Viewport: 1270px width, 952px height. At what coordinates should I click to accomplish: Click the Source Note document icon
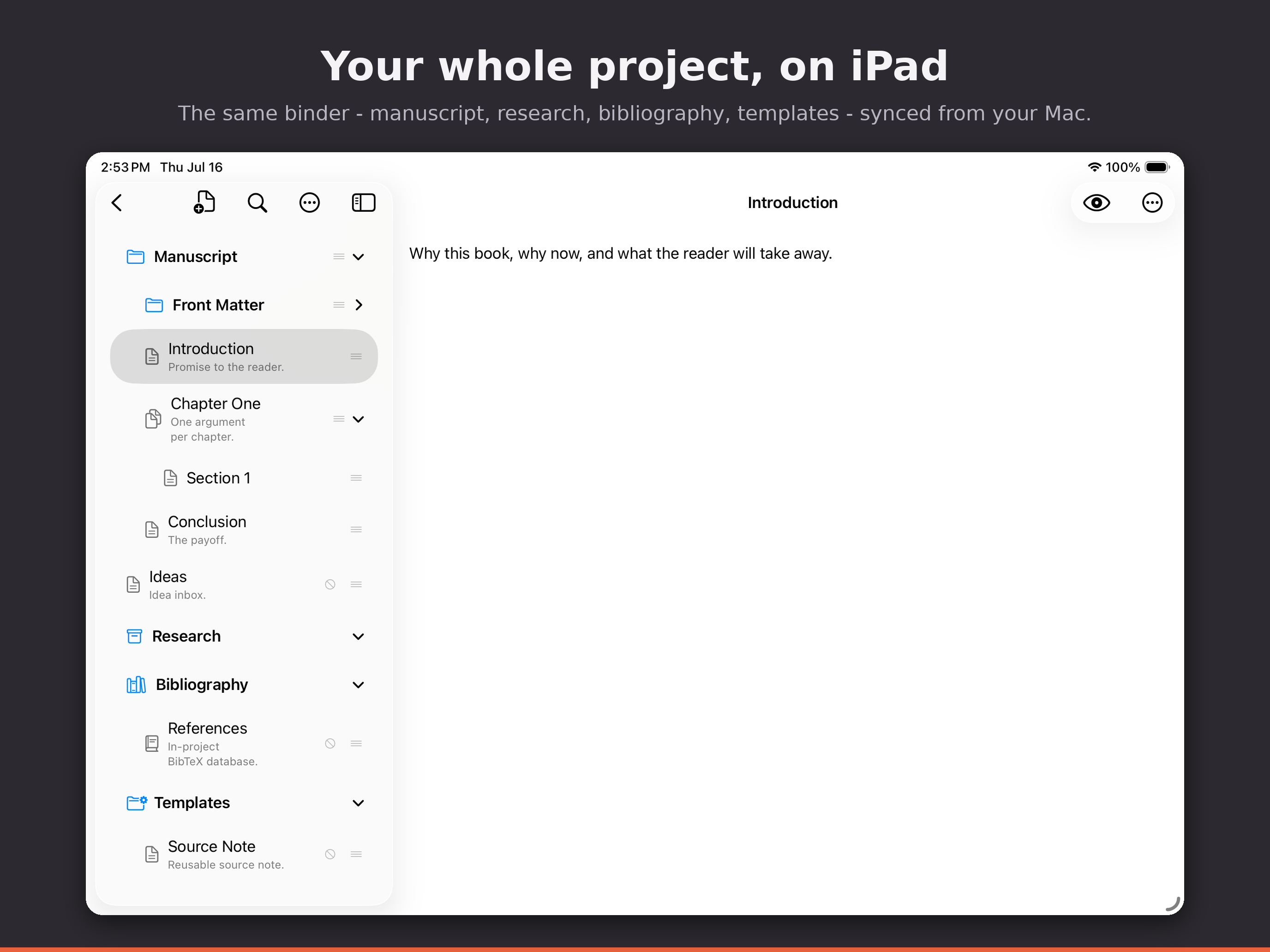151,854
